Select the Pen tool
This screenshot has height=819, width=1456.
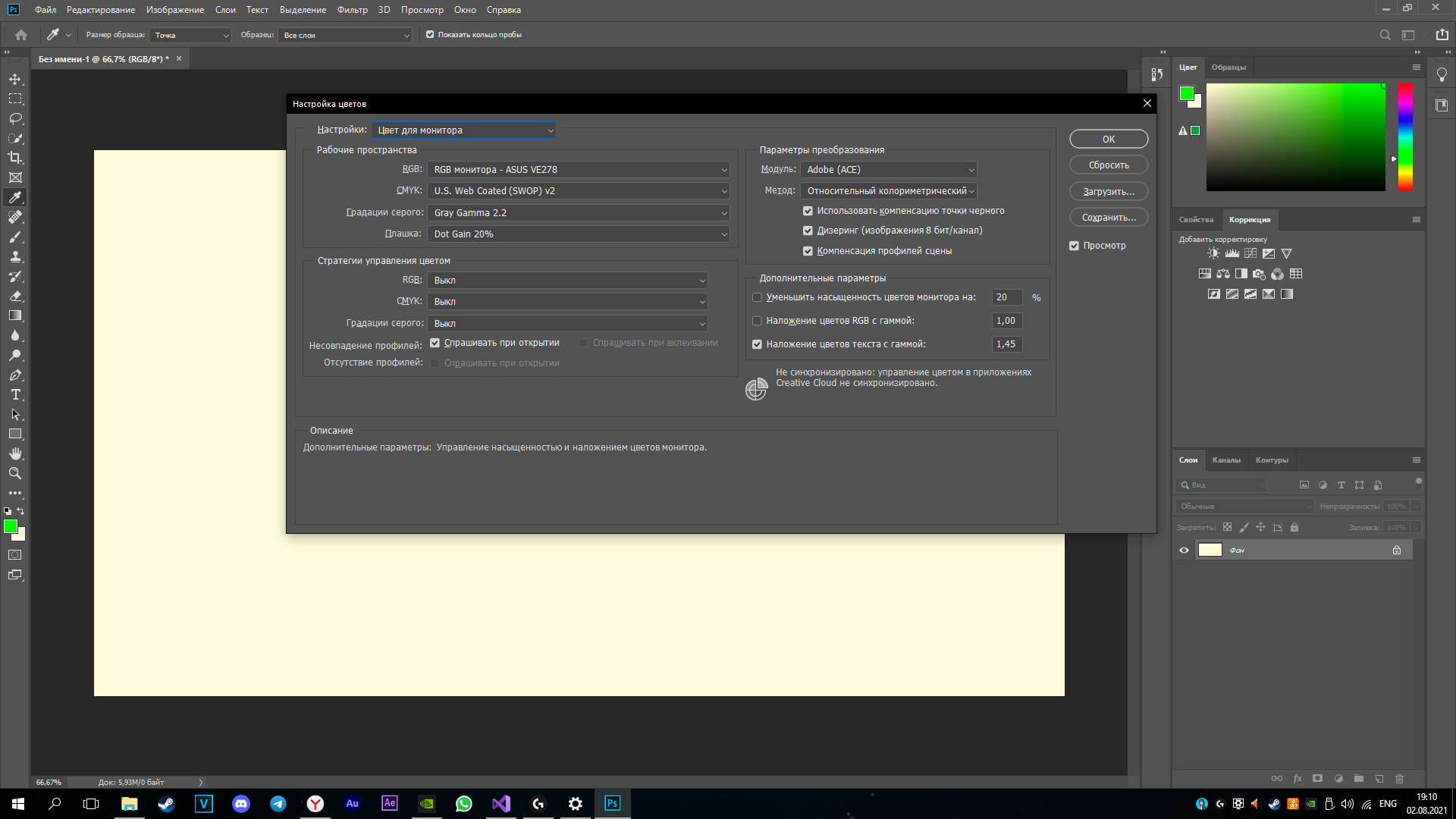[x=15, y=375]
